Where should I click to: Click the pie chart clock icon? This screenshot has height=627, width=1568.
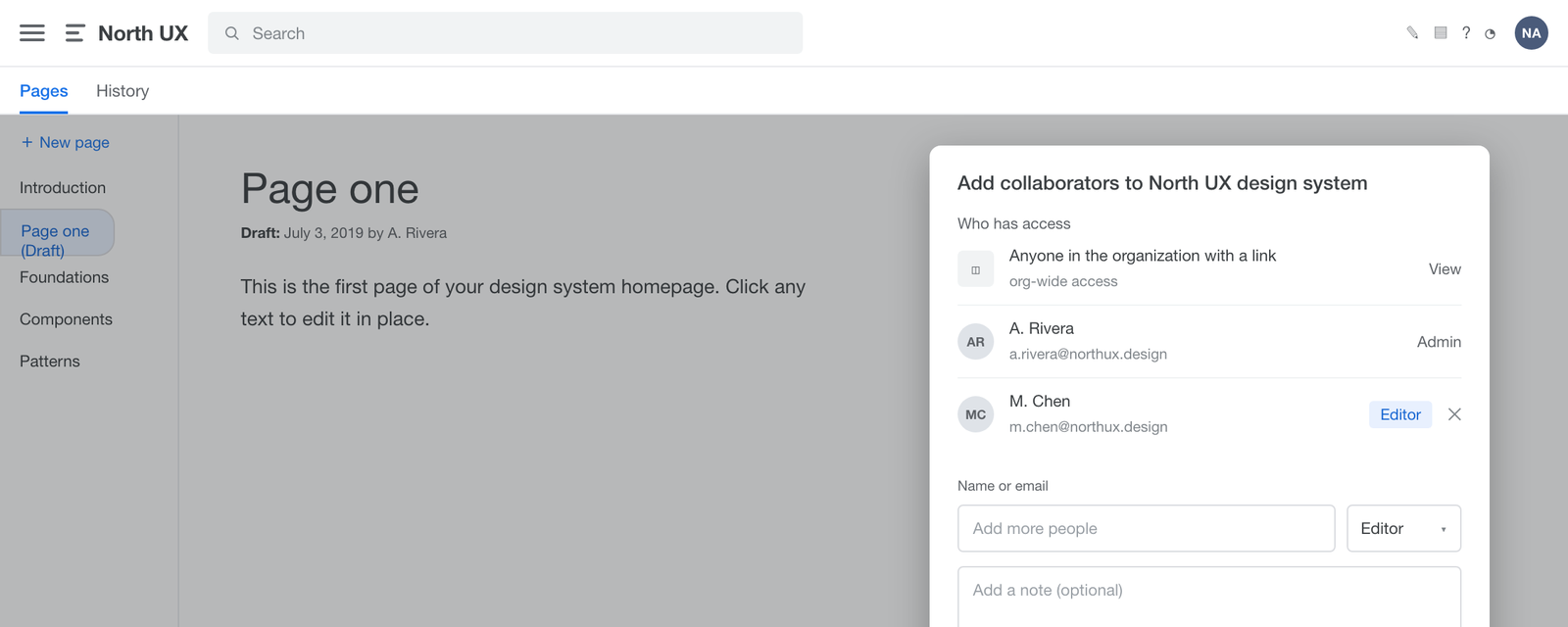tap(1491, 34)
